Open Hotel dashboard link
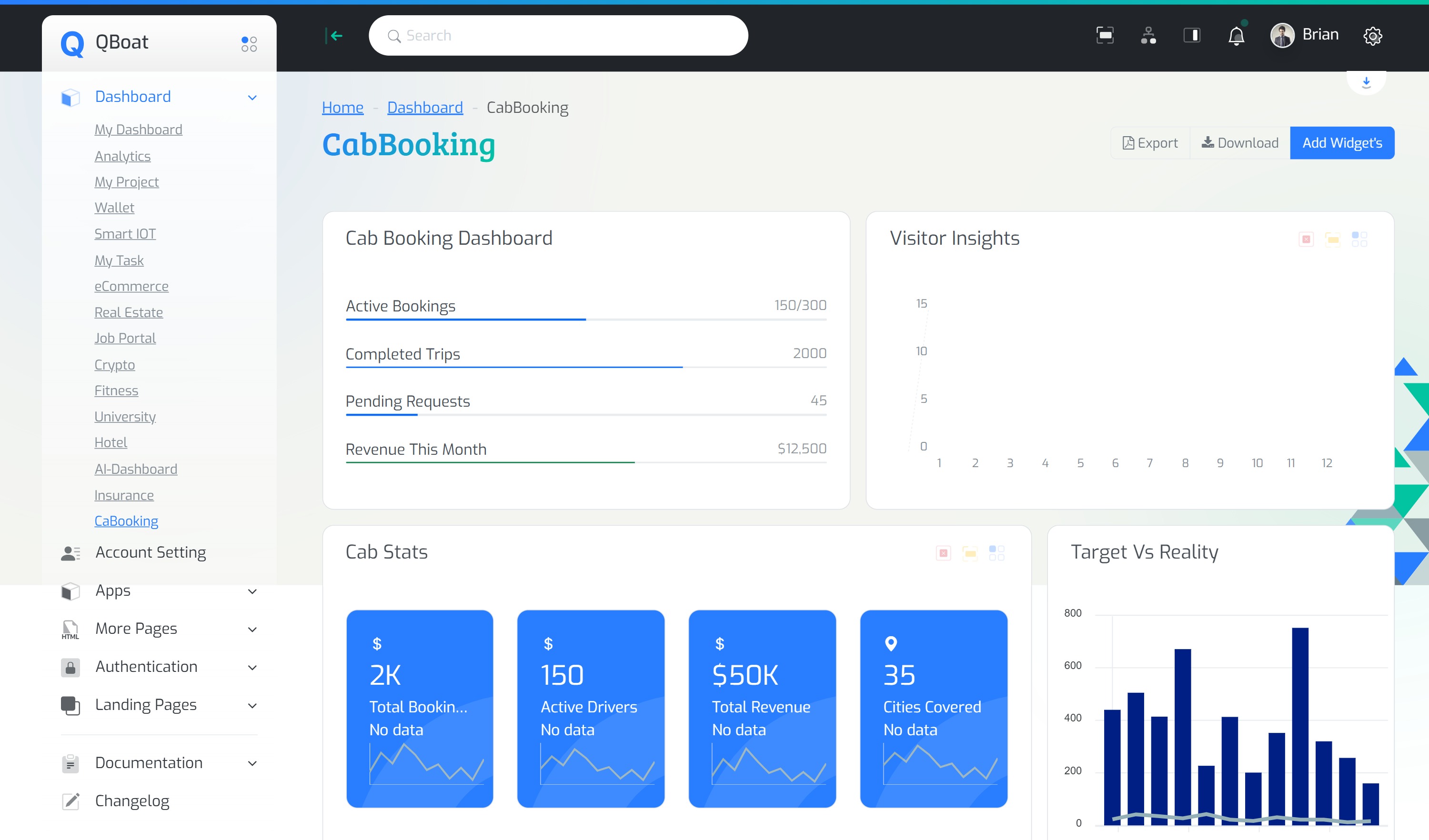Screen dimensions: 1429x840 [111, 442]
